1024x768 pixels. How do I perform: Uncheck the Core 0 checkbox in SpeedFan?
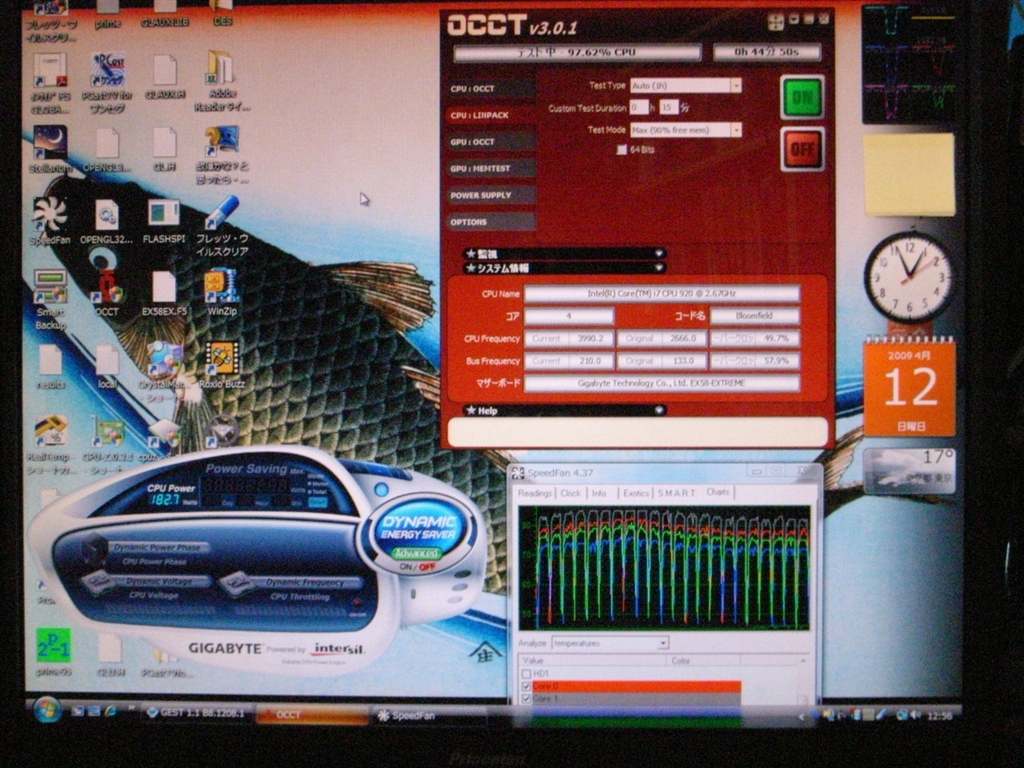click(526, 687)
